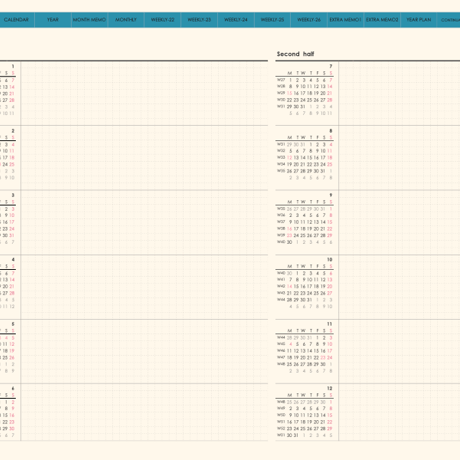Go to week W52 label

(x=281, y=428)
